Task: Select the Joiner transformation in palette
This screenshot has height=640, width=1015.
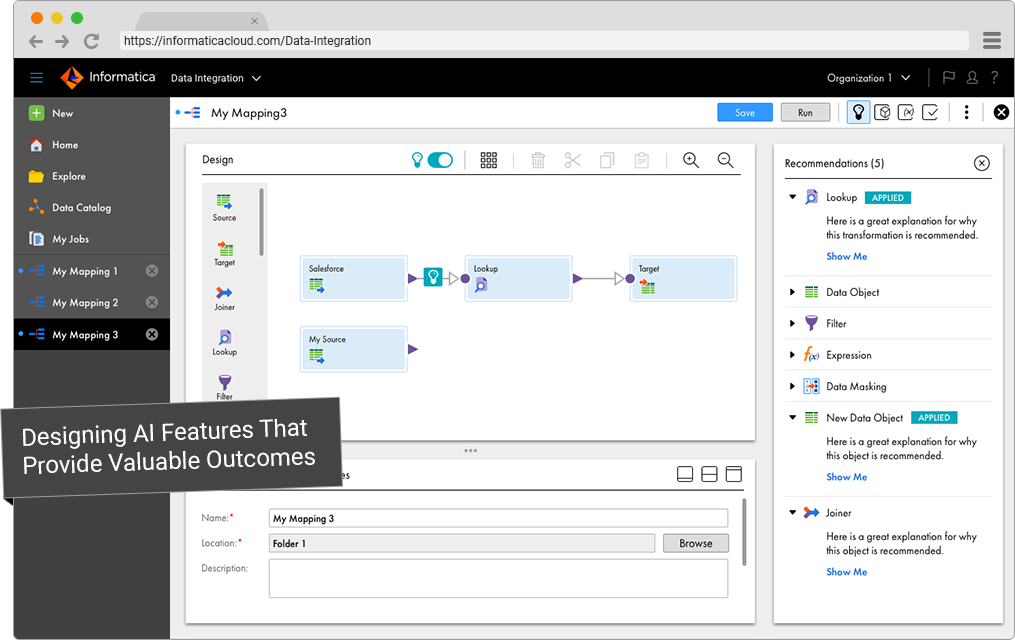Action: click(x=225, y=298)
